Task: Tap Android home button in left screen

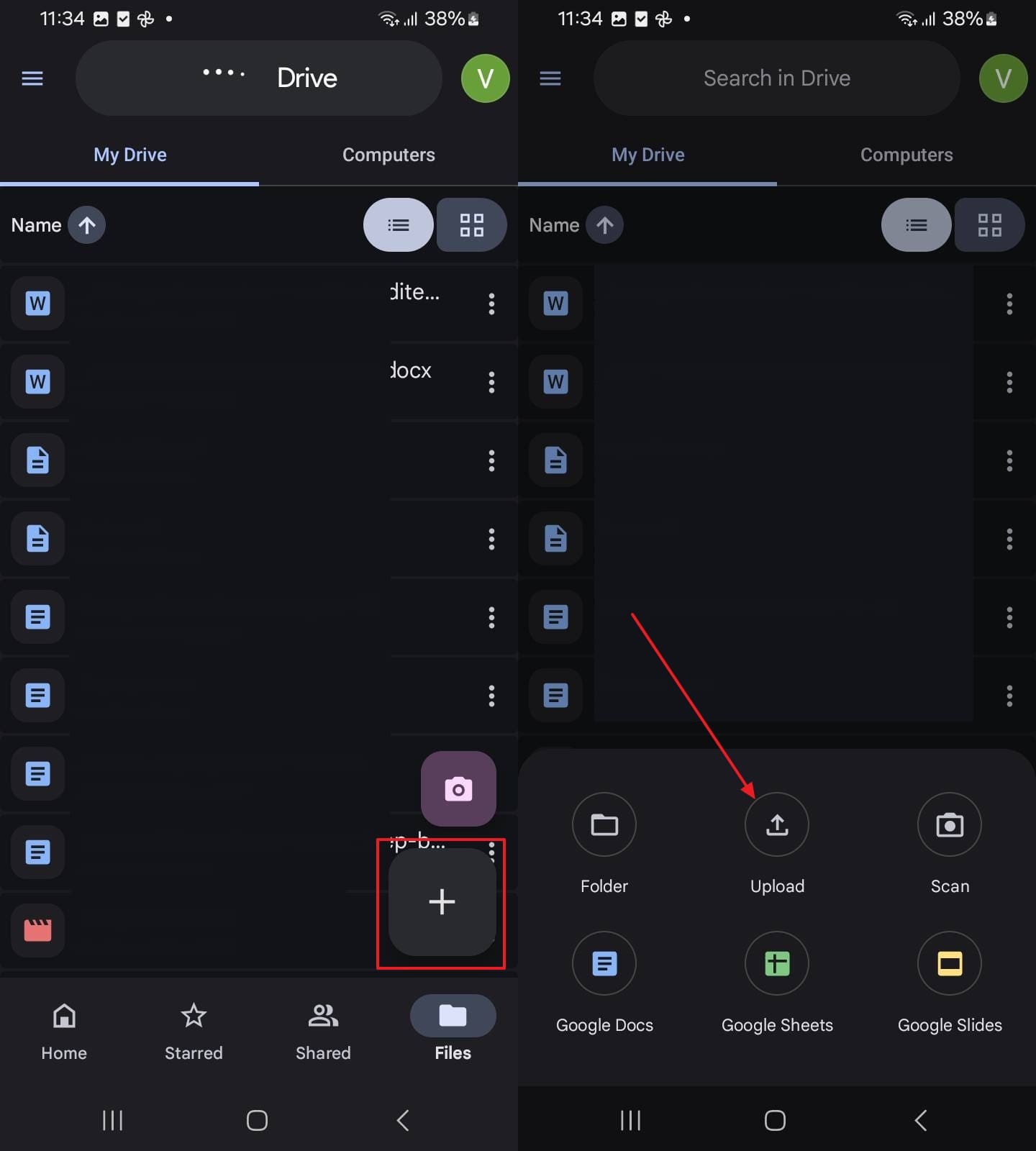Action: click(x=257, y=1120)
